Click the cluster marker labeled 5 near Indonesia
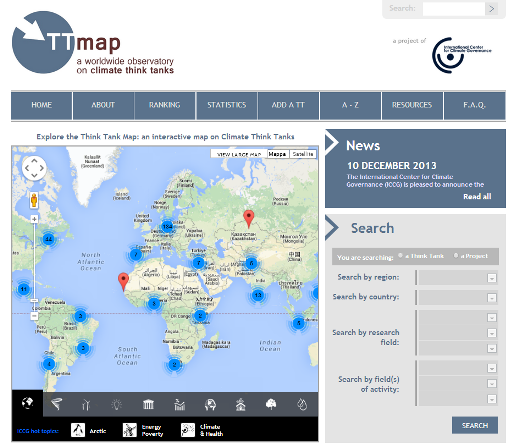Viewport: 508px width, 446px height. coord(299,323)
